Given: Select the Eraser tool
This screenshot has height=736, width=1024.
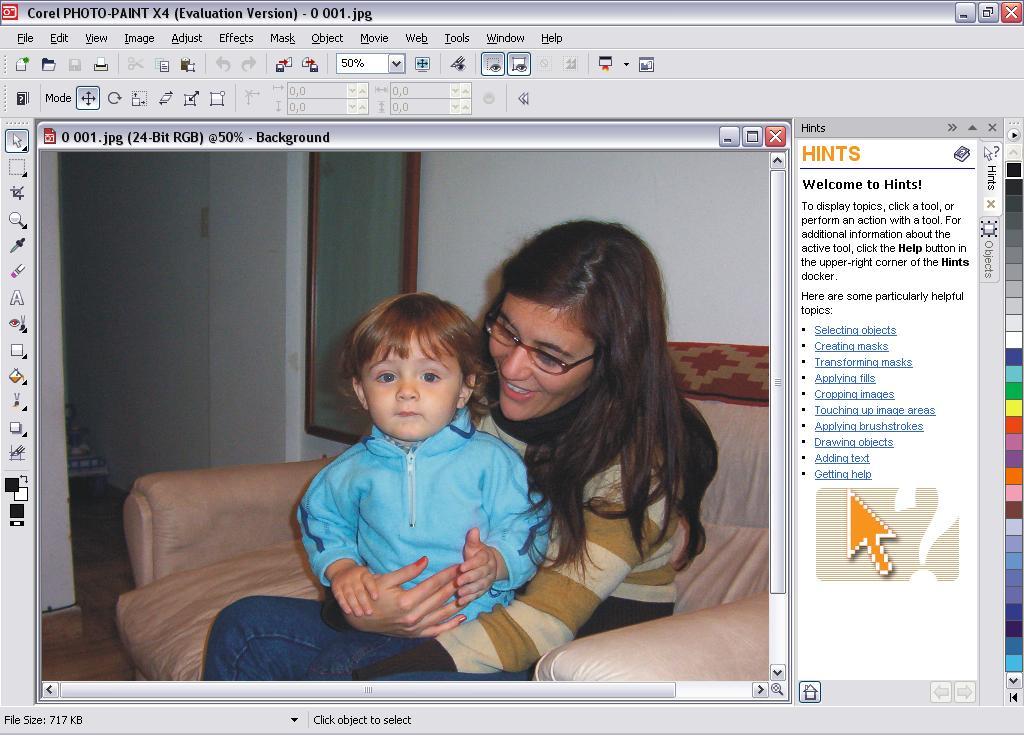Looking at the screenshot, I should click(16, 272).
